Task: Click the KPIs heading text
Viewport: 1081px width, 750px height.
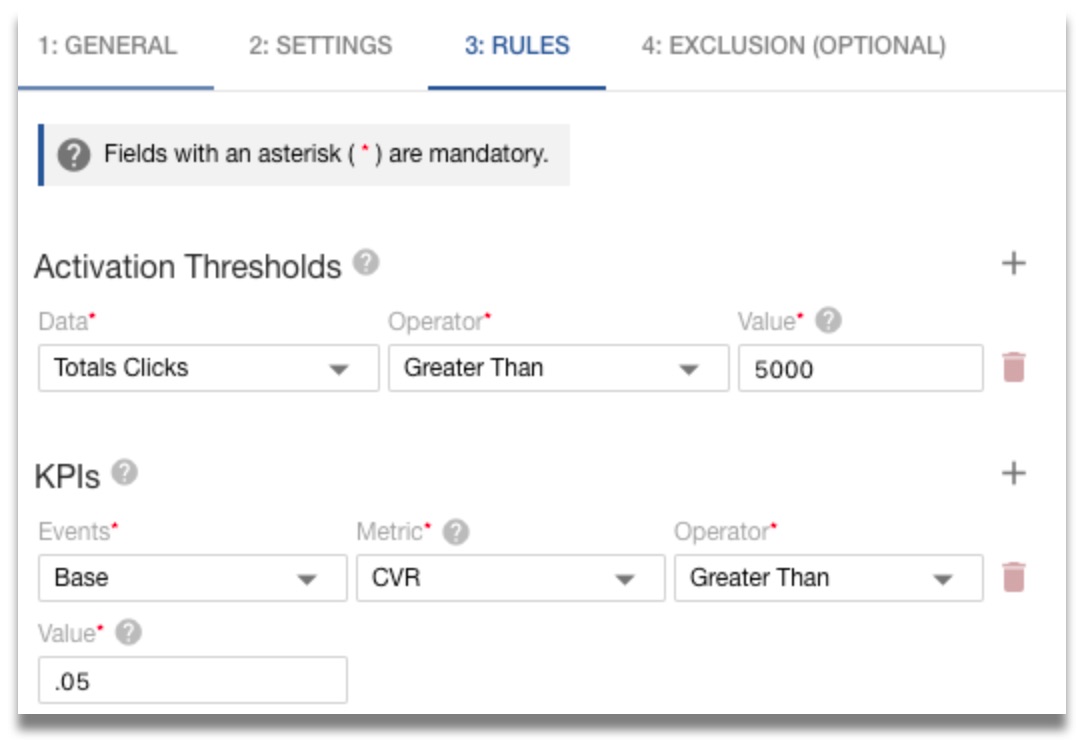Action: tap(68, 476)
